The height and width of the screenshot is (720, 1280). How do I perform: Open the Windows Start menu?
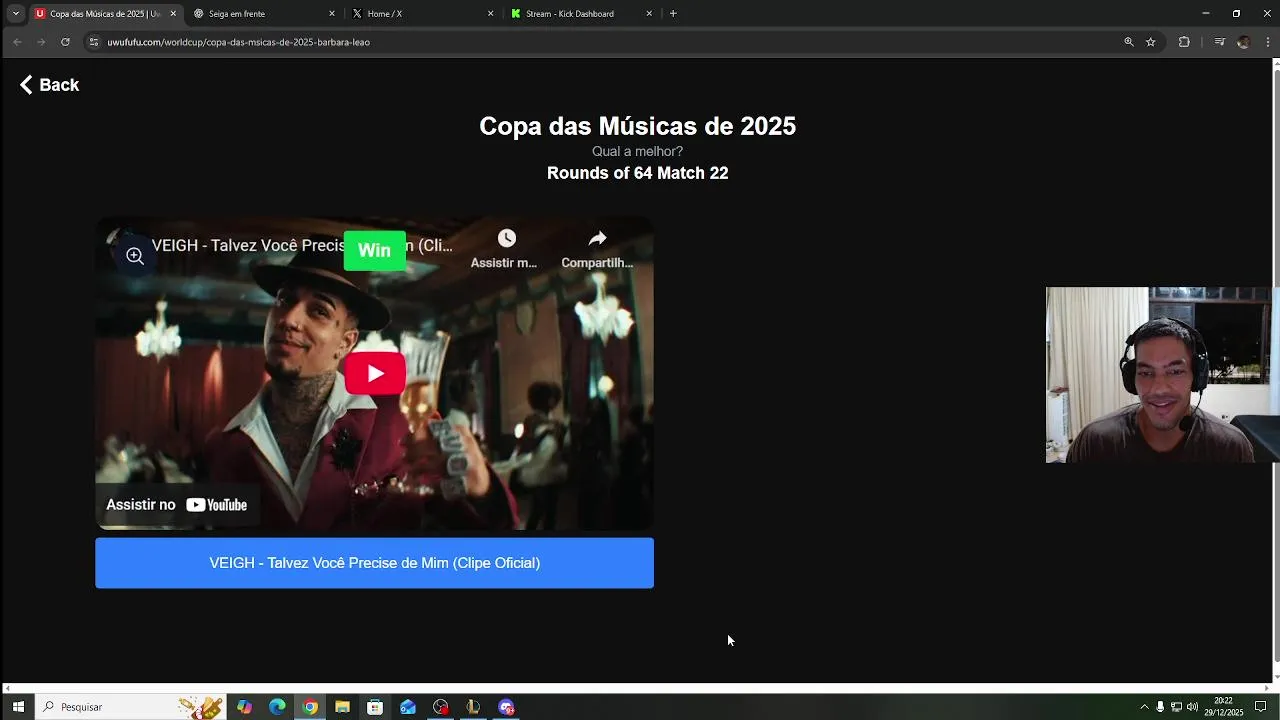pos(18,707)
